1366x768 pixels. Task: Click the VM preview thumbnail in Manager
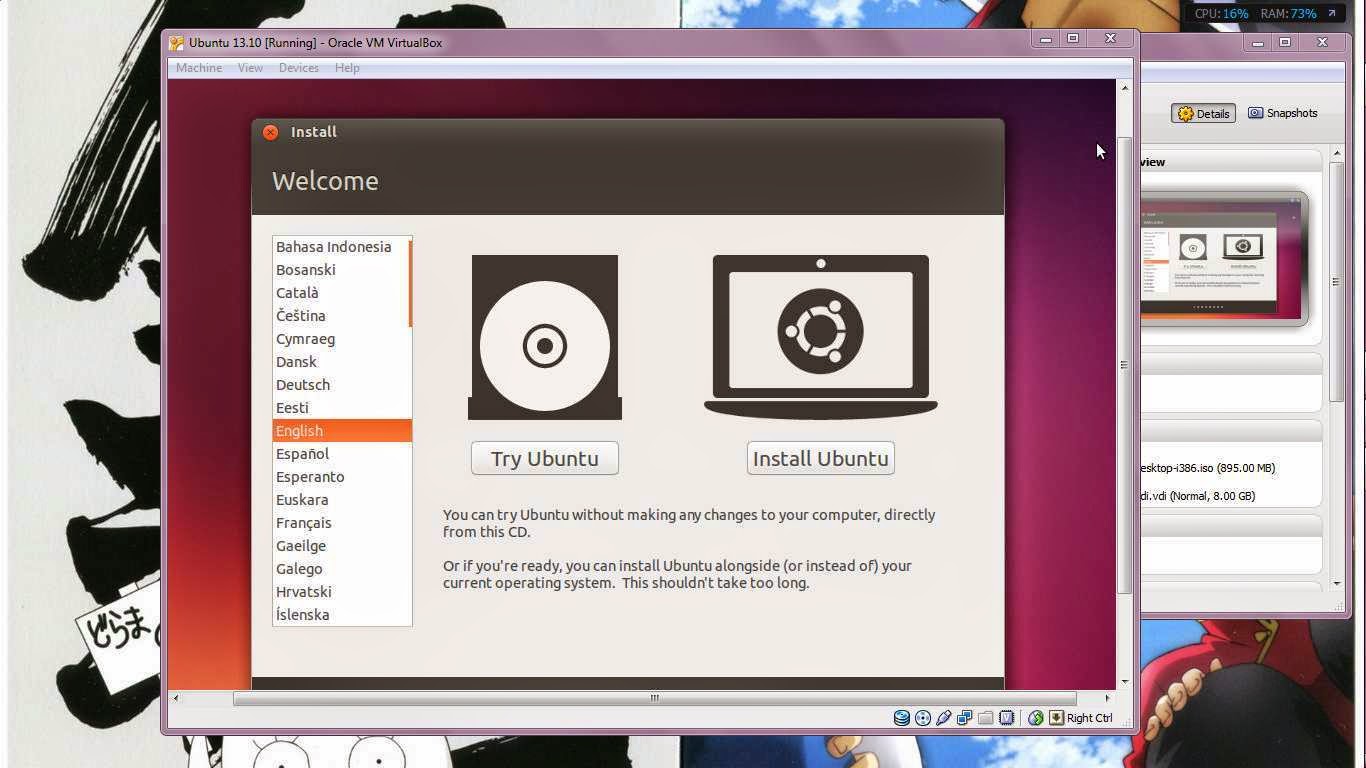pos(1223,258)
